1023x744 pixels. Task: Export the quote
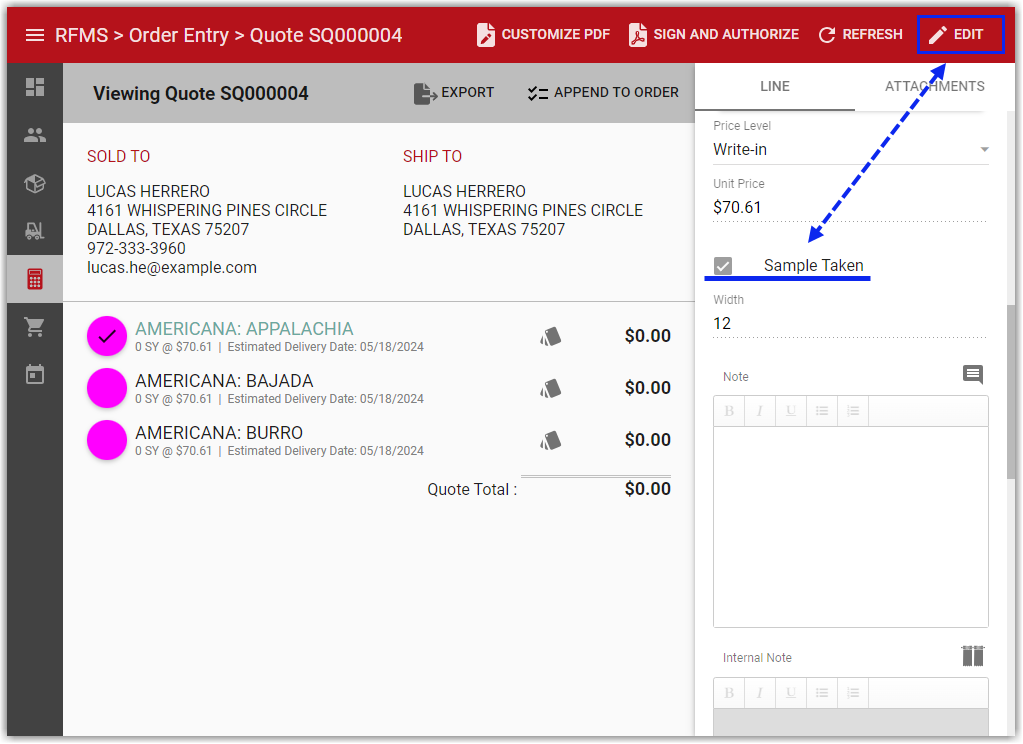coord(454,93)
